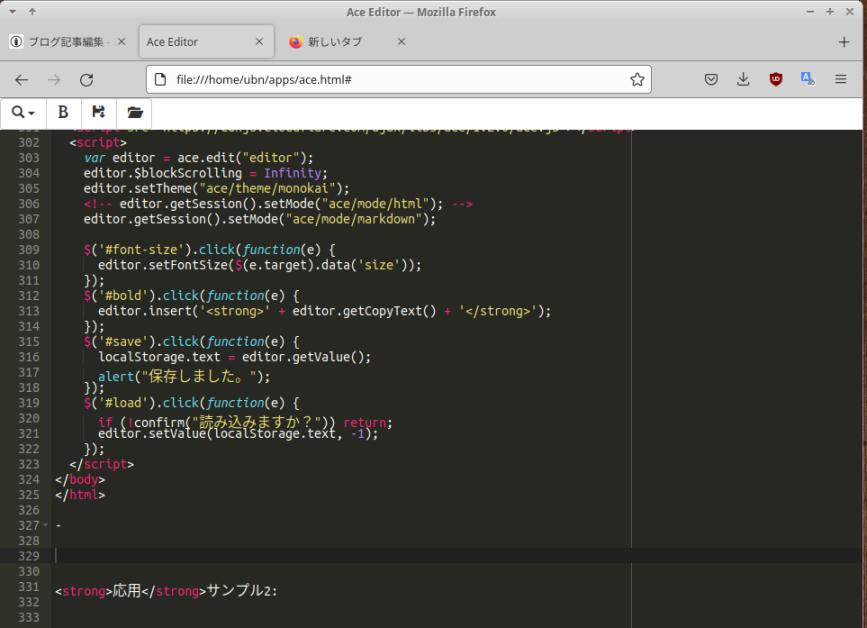The height and width of the screenshot is (628, 867).
Task: Open the Firefox downloads panel
Action: point(743,80)
